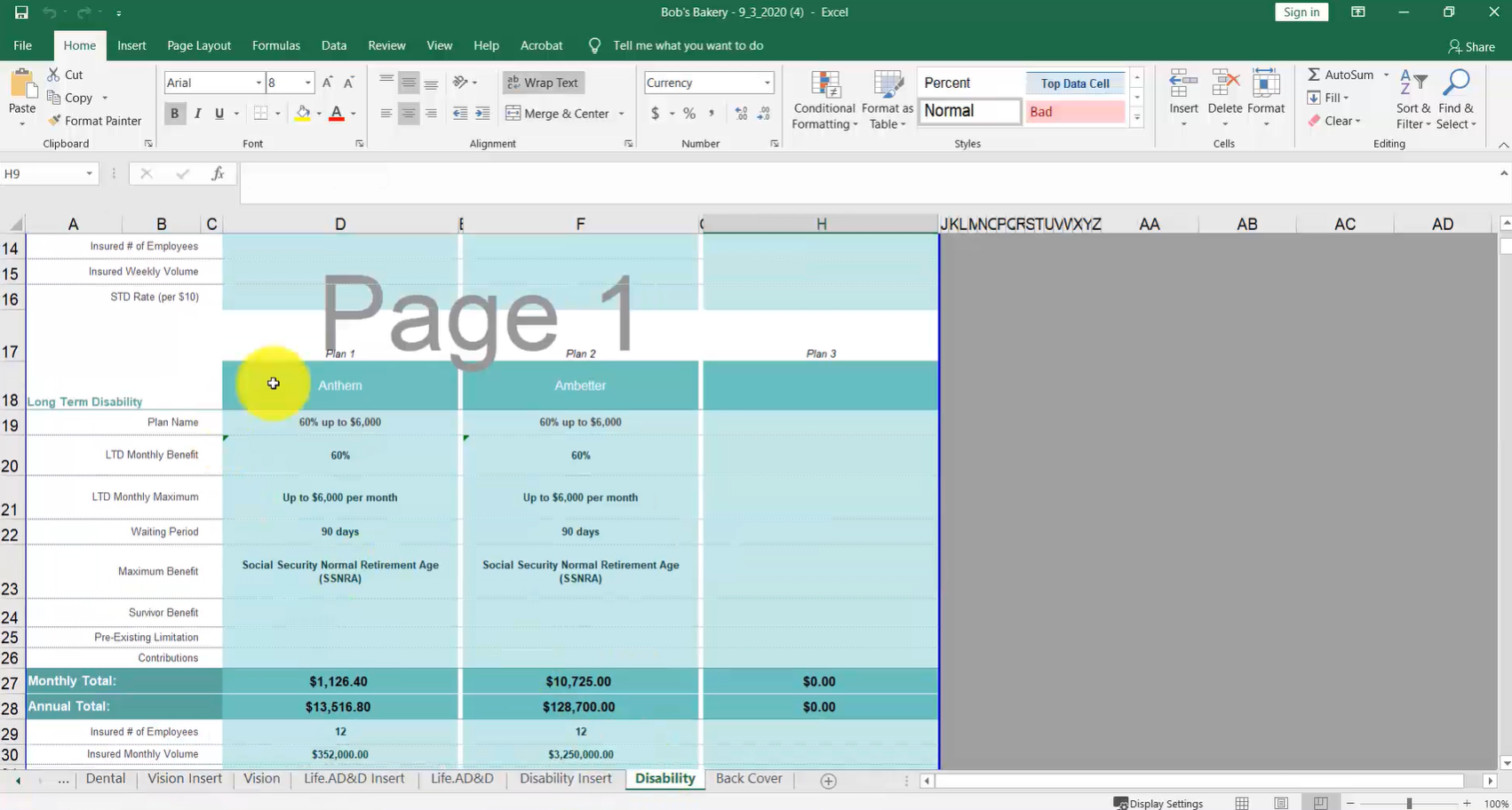
Task: Click the Cut scissors icon
Action: [54, 75]
